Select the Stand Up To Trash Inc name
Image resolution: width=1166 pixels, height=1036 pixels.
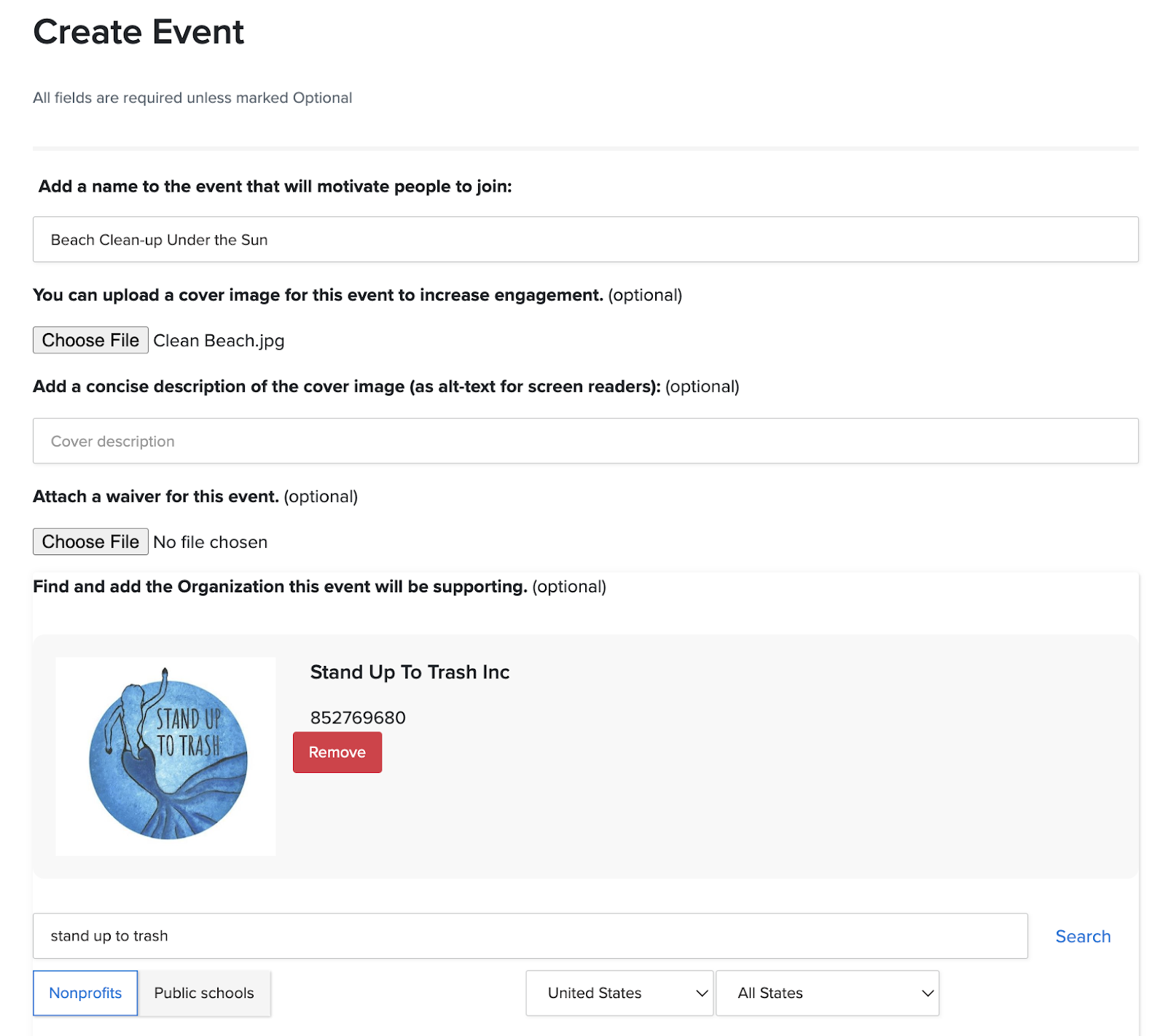[410, 672]
